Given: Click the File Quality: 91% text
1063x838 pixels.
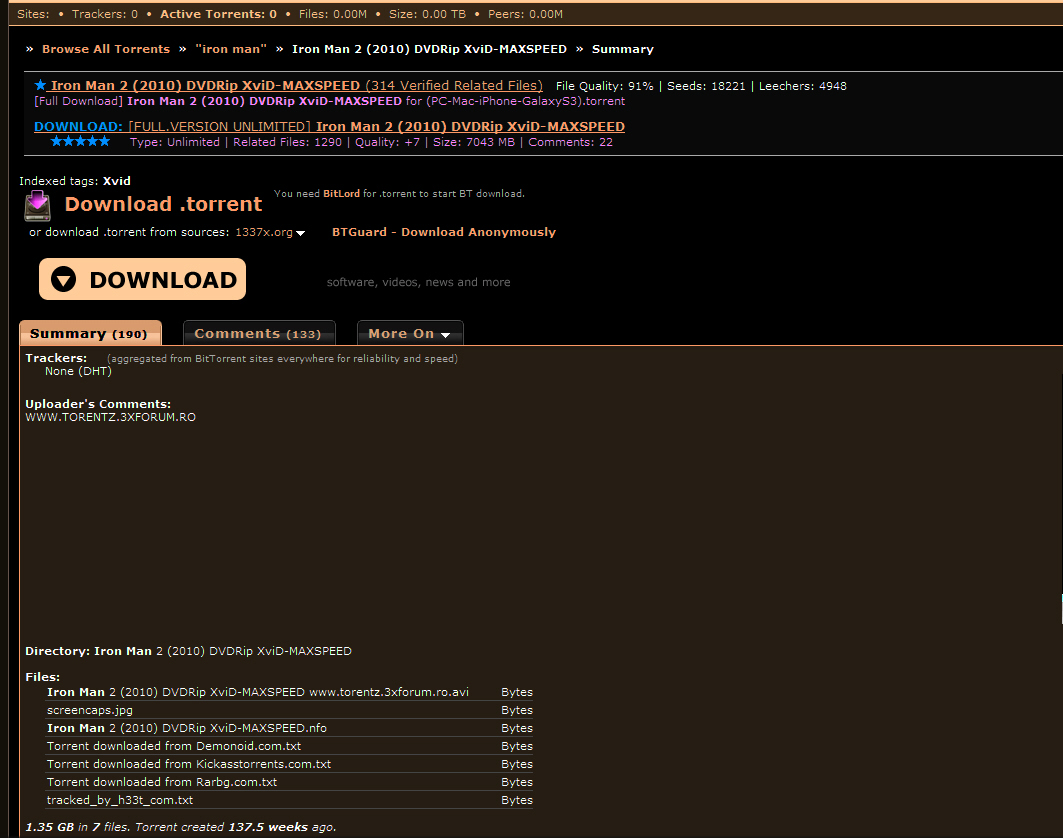Looking at the screenshot, I should point(605,86).
